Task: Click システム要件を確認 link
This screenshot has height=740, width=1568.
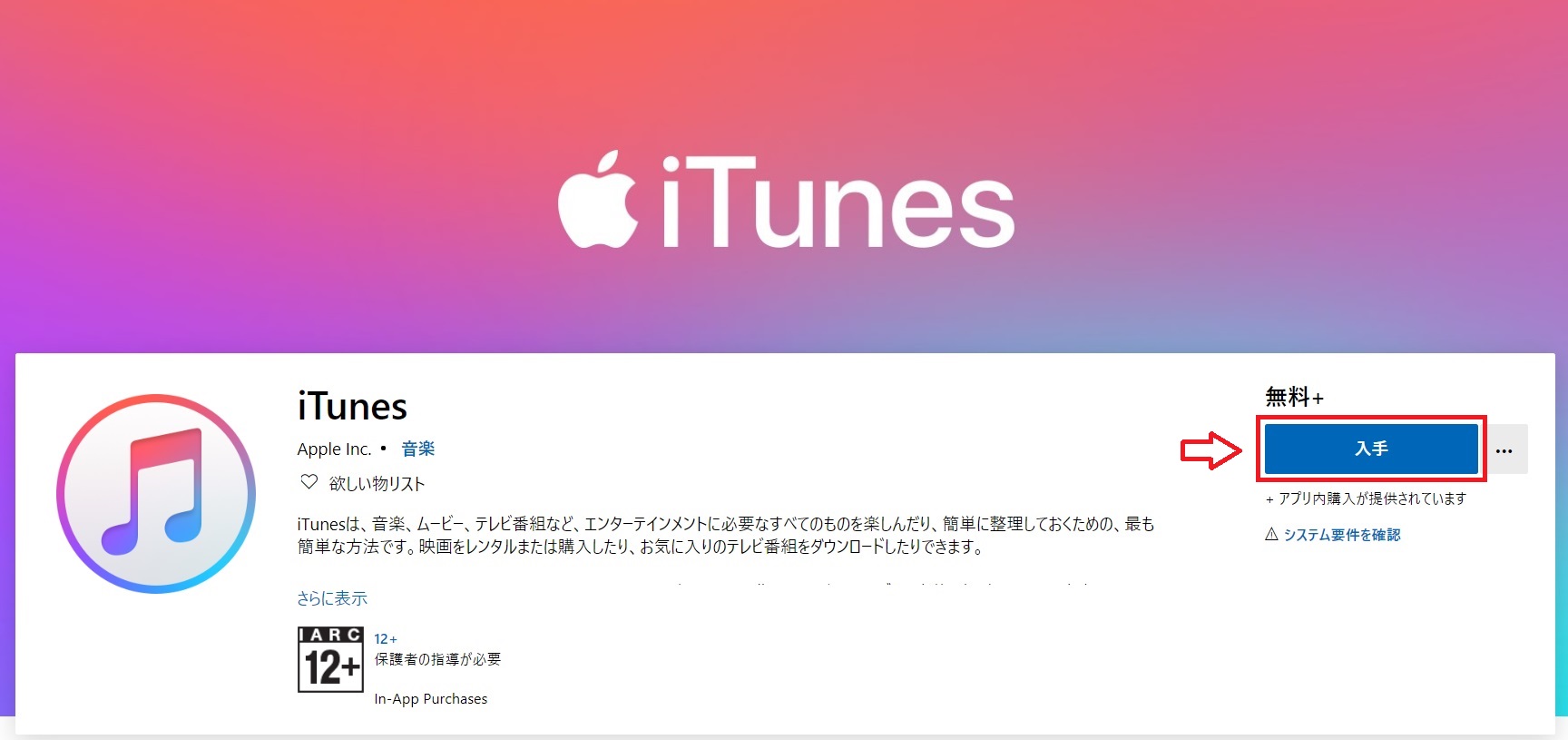Action: 1342,535
